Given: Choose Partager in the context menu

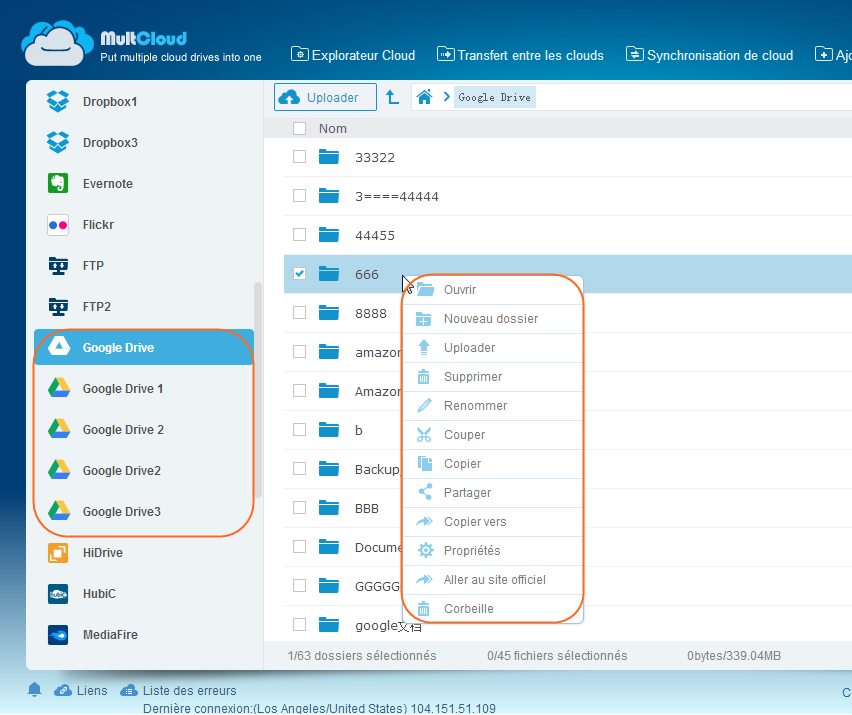Looking at the screenshot, I should tap(492, 493).
